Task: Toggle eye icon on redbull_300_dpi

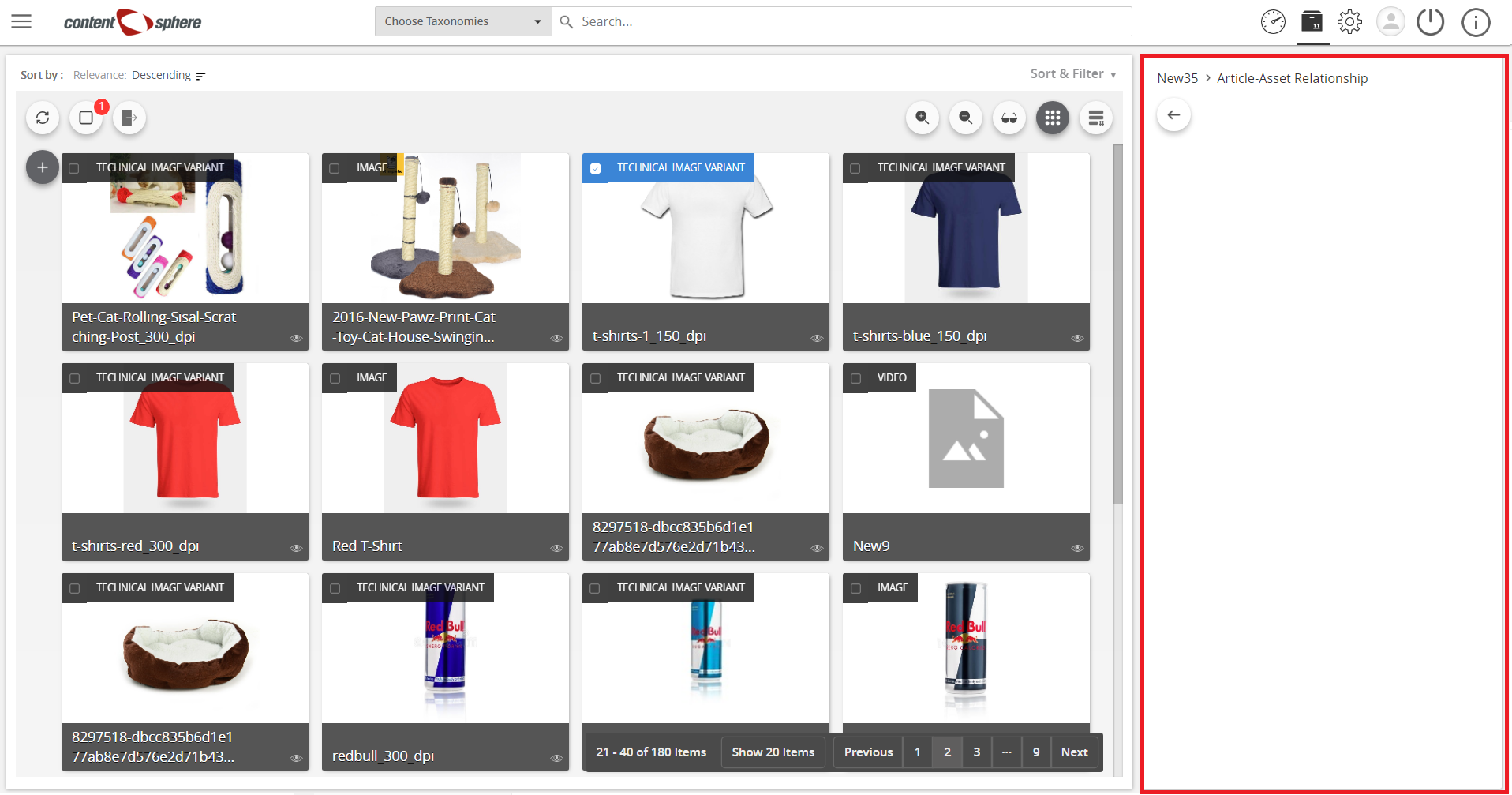Action: pyautogui.click(x=556, y=758)
